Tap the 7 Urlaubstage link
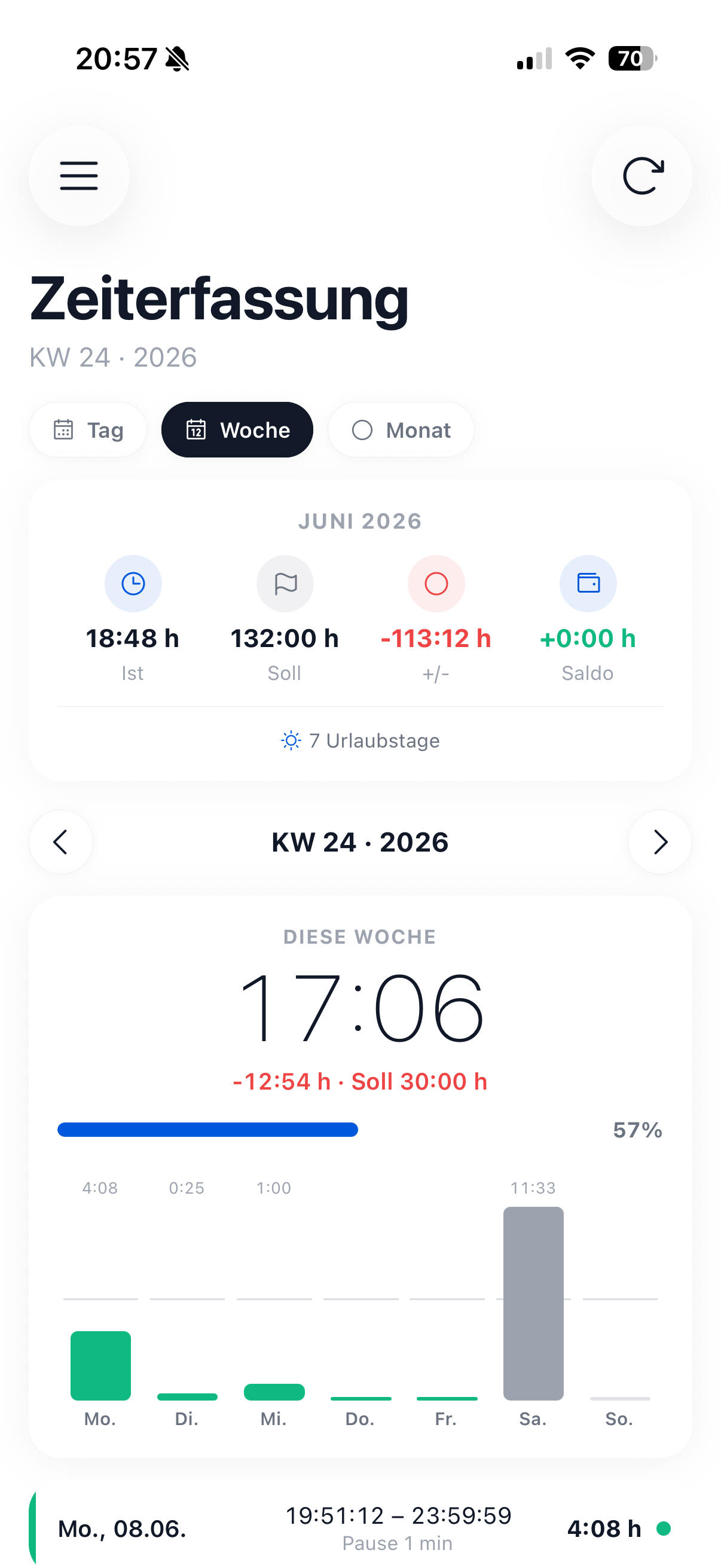The height and width of the screenshot is (1568, 721). coord(360,740)
